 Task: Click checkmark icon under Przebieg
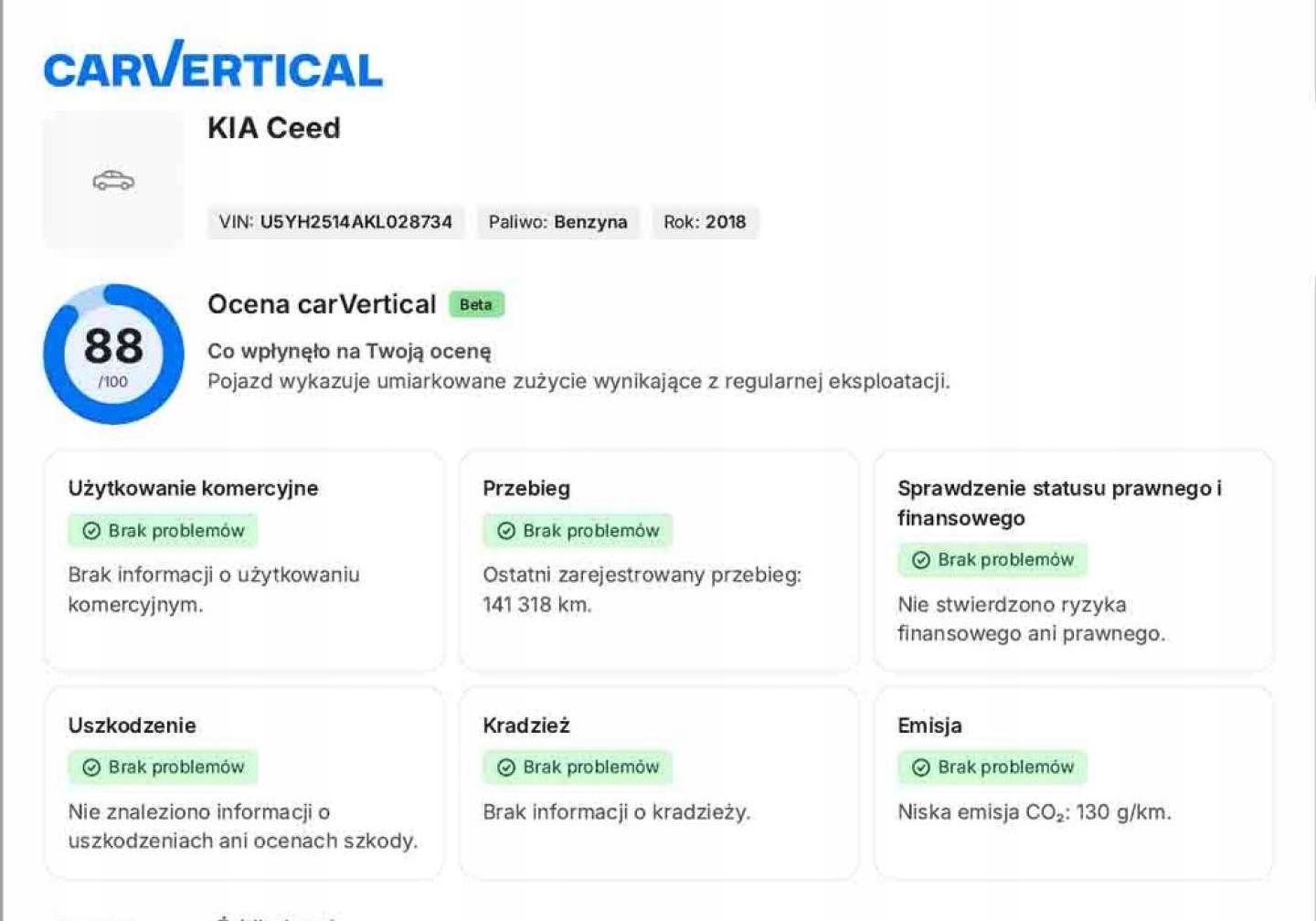click(x=506, y=531)
